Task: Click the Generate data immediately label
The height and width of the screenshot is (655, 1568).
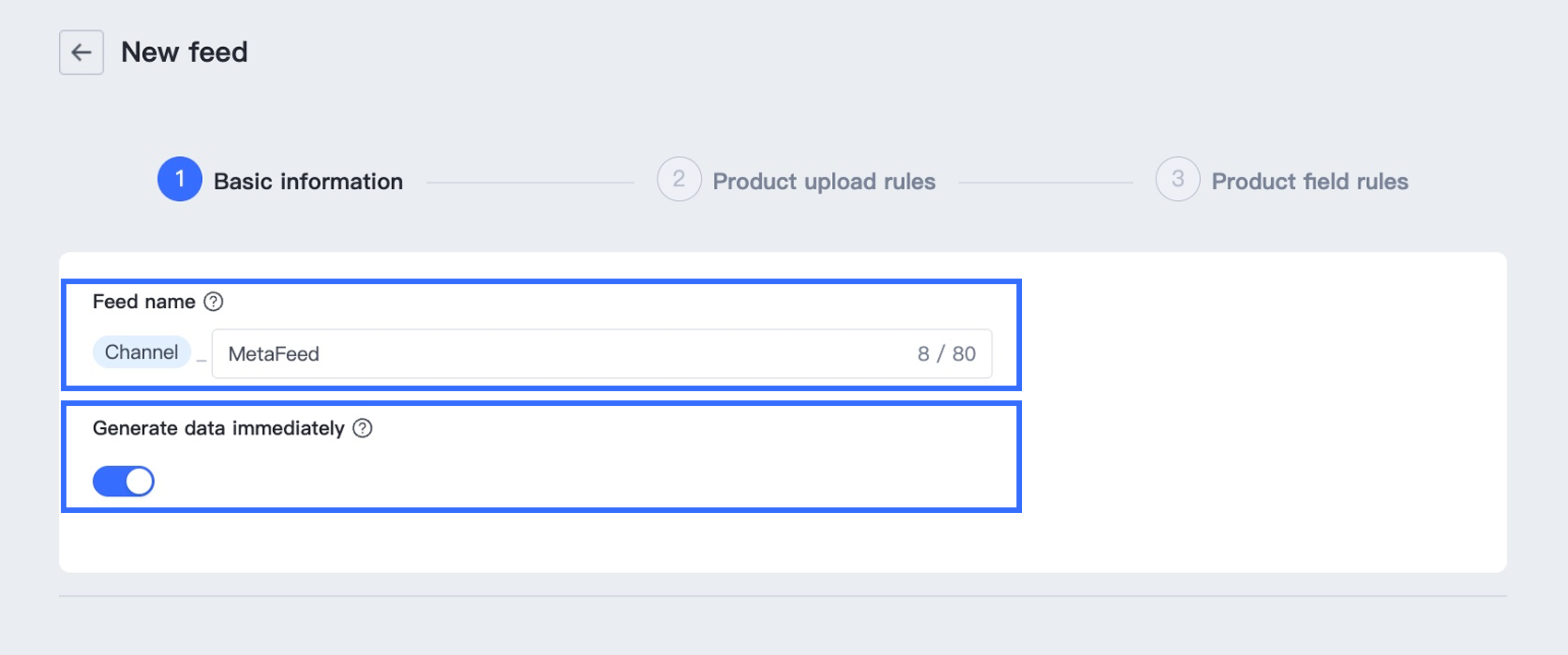Action: [219, 428]
